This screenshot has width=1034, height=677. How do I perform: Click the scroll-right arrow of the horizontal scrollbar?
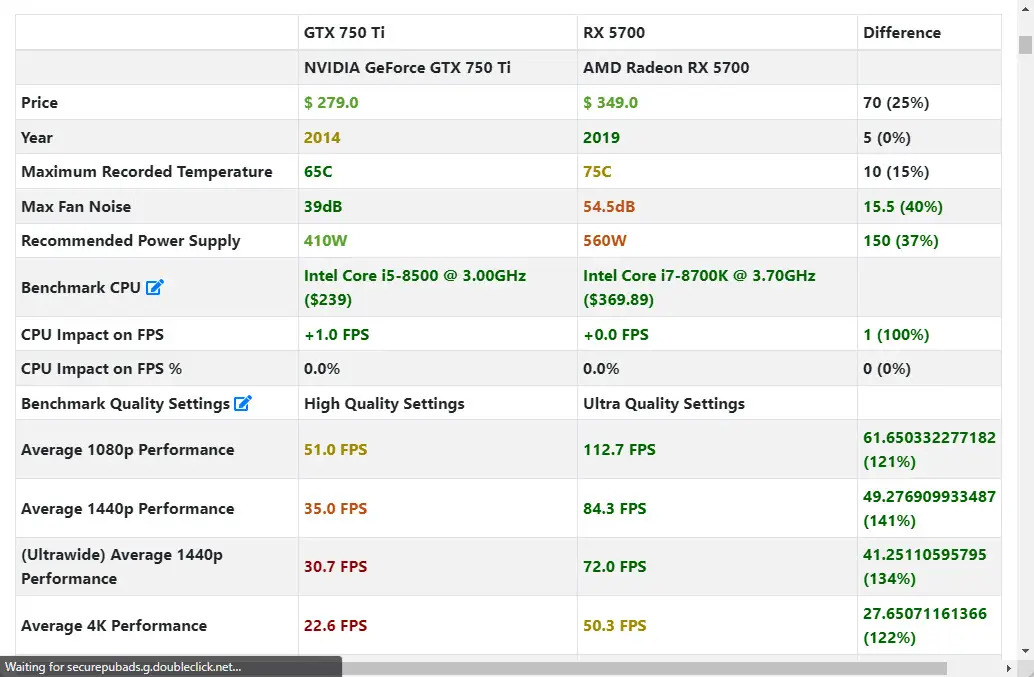tap(1008, 668)
